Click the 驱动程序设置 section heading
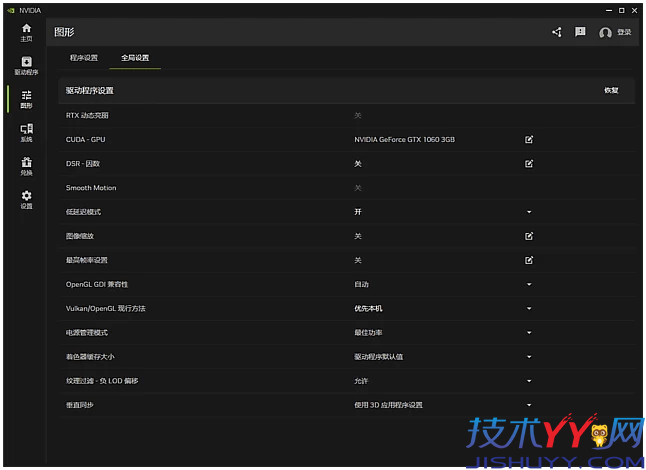 coord(90,91)
